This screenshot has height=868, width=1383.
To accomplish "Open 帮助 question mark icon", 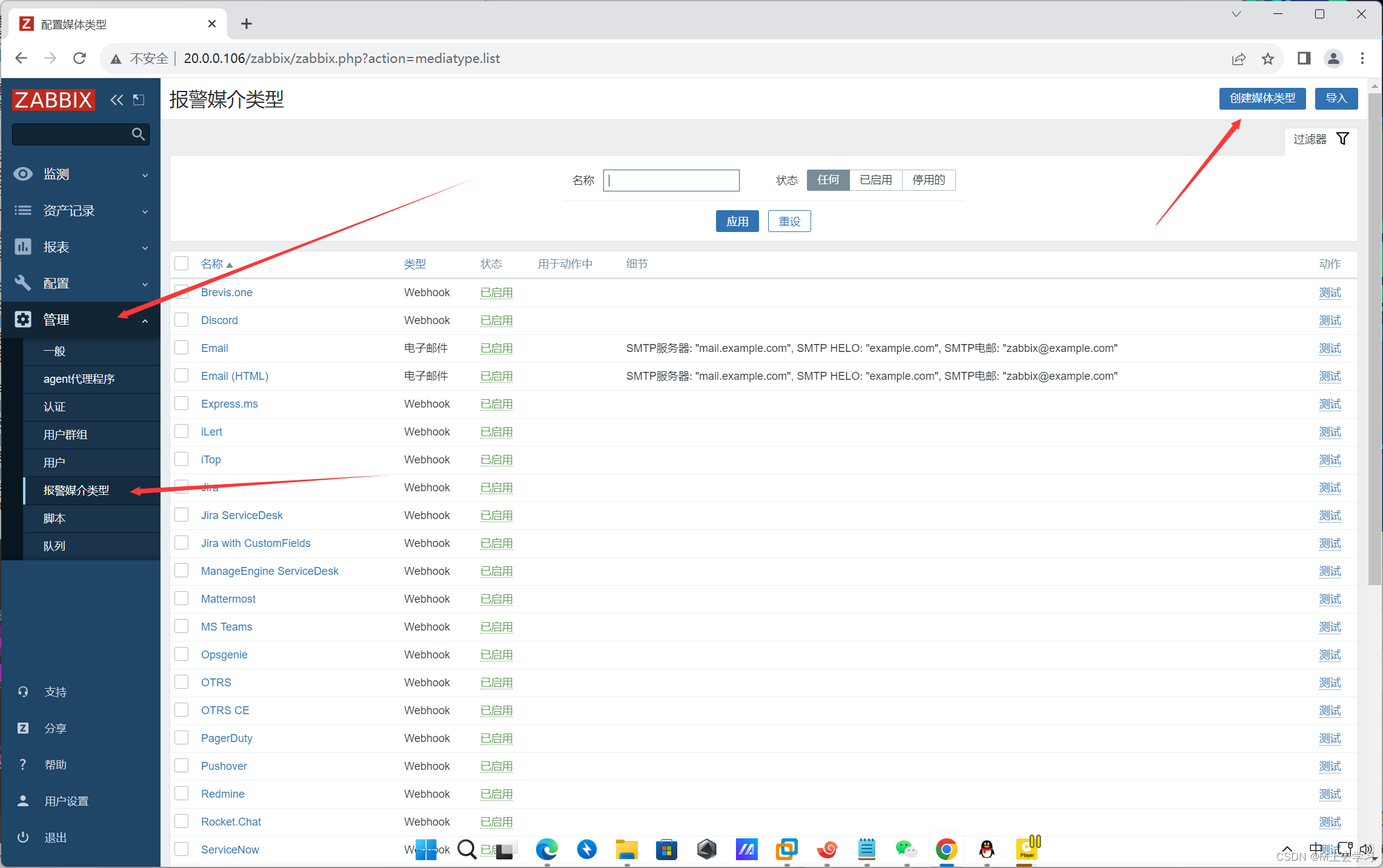I will point(23,764).
